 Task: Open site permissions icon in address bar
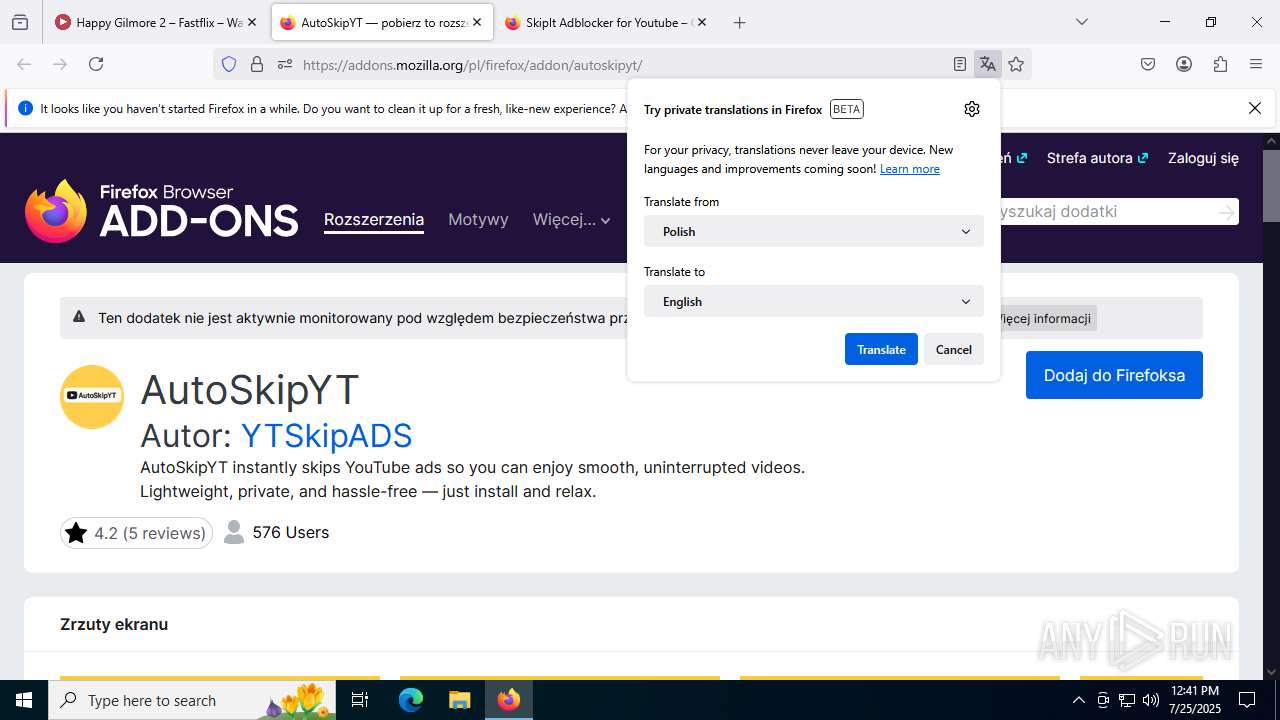click(285, 64)
